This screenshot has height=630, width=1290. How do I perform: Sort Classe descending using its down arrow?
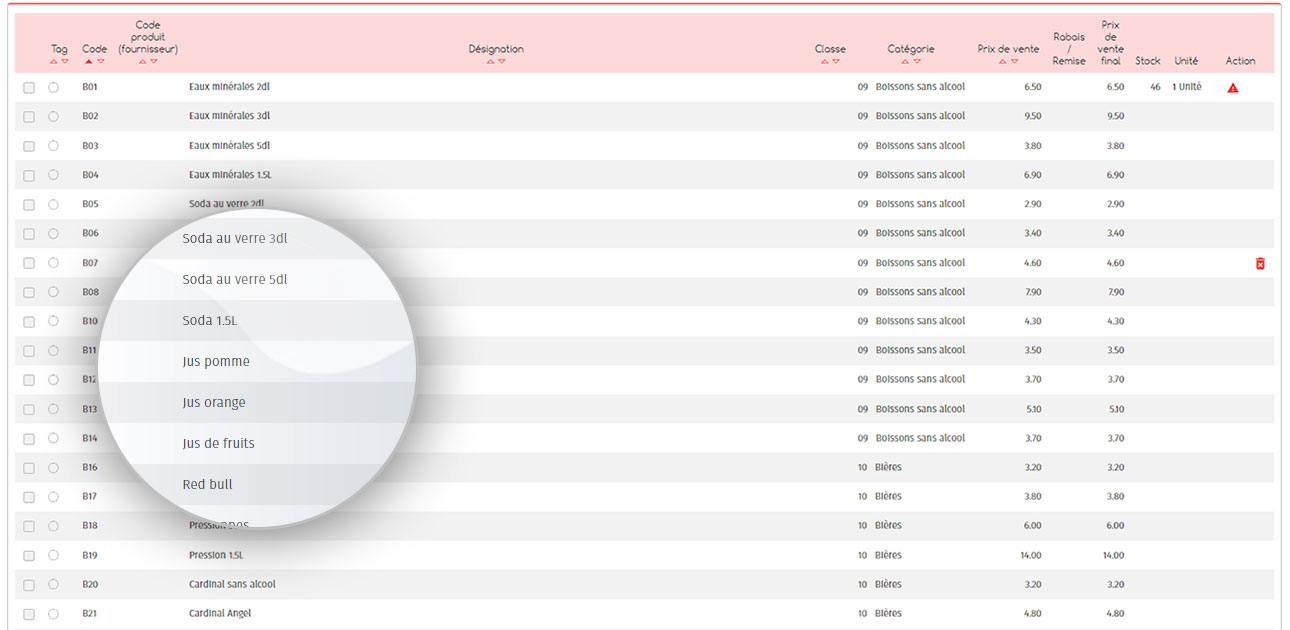point(836,62)
